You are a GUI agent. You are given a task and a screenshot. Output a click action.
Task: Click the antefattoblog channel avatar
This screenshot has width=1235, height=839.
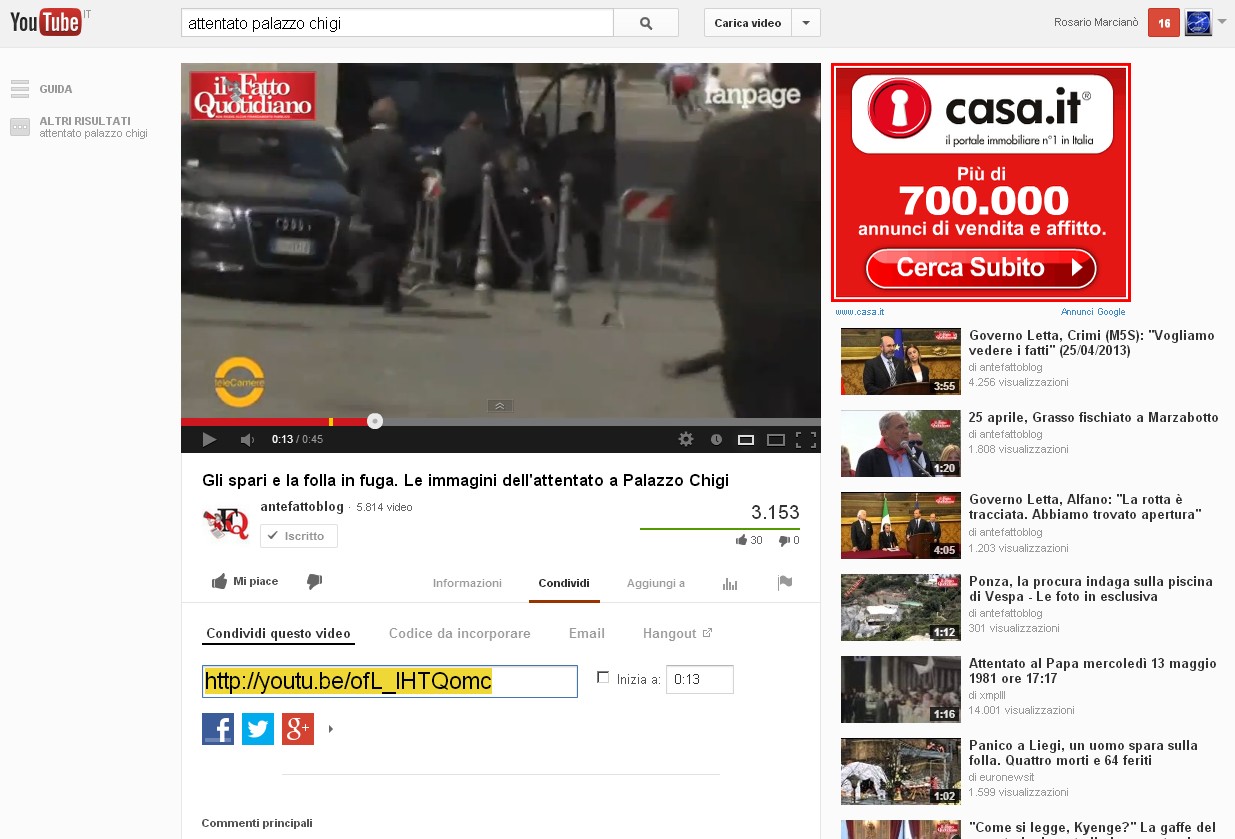pyautogui.click(x=226, y=523)
